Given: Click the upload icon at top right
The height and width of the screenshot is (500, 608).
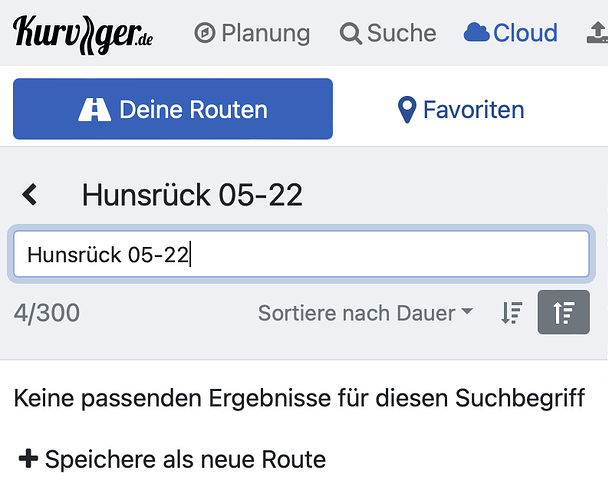Looking at the screenshot, I should click(x=598, y=33).
